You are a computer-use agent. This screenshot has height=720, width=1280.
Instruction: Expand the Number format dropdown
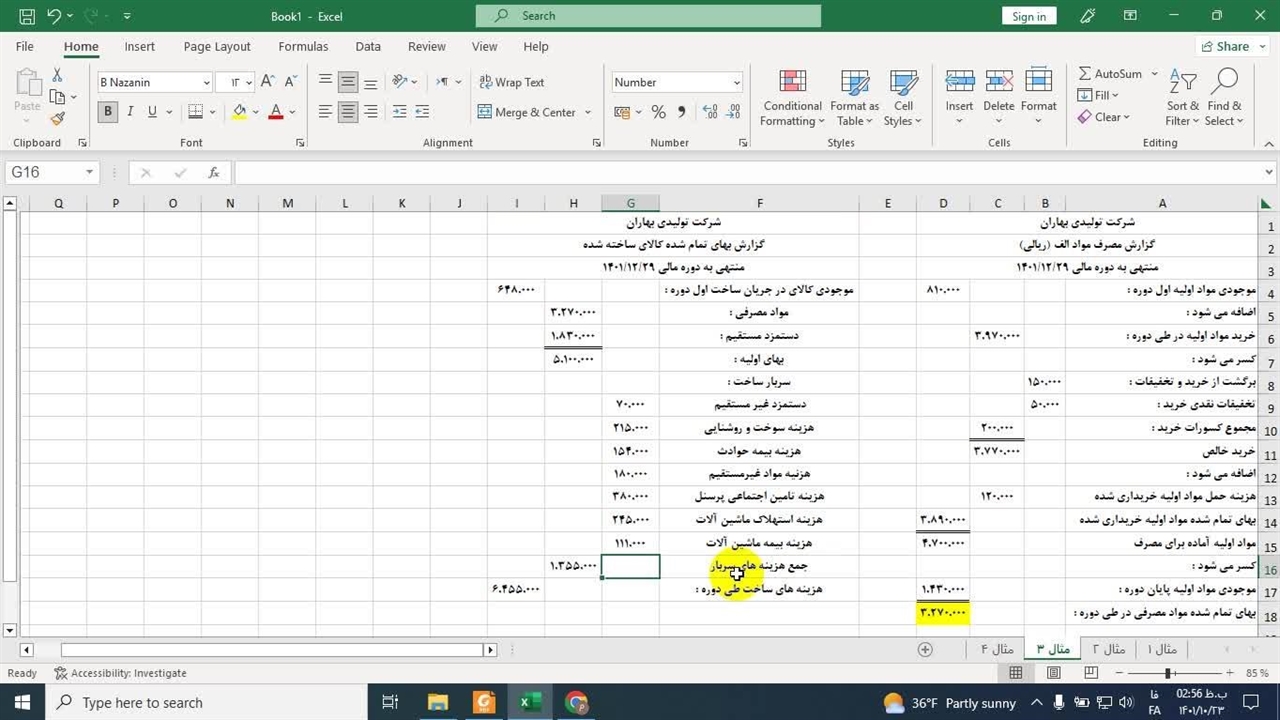[737, 83]
